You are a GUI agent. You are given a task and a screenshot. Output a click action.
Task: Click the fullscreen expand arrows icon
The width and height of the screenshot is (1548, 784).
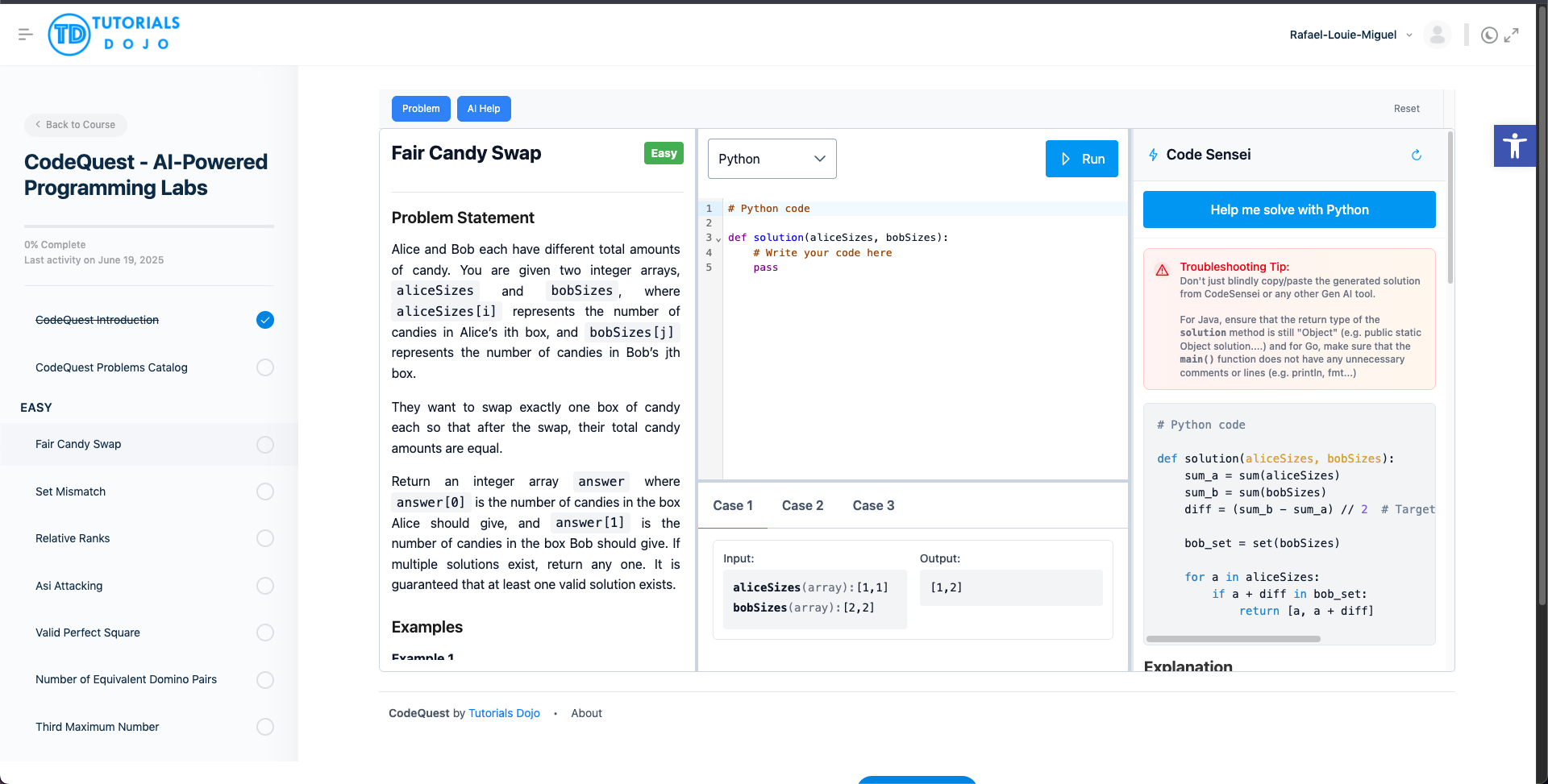point(1512,35)
